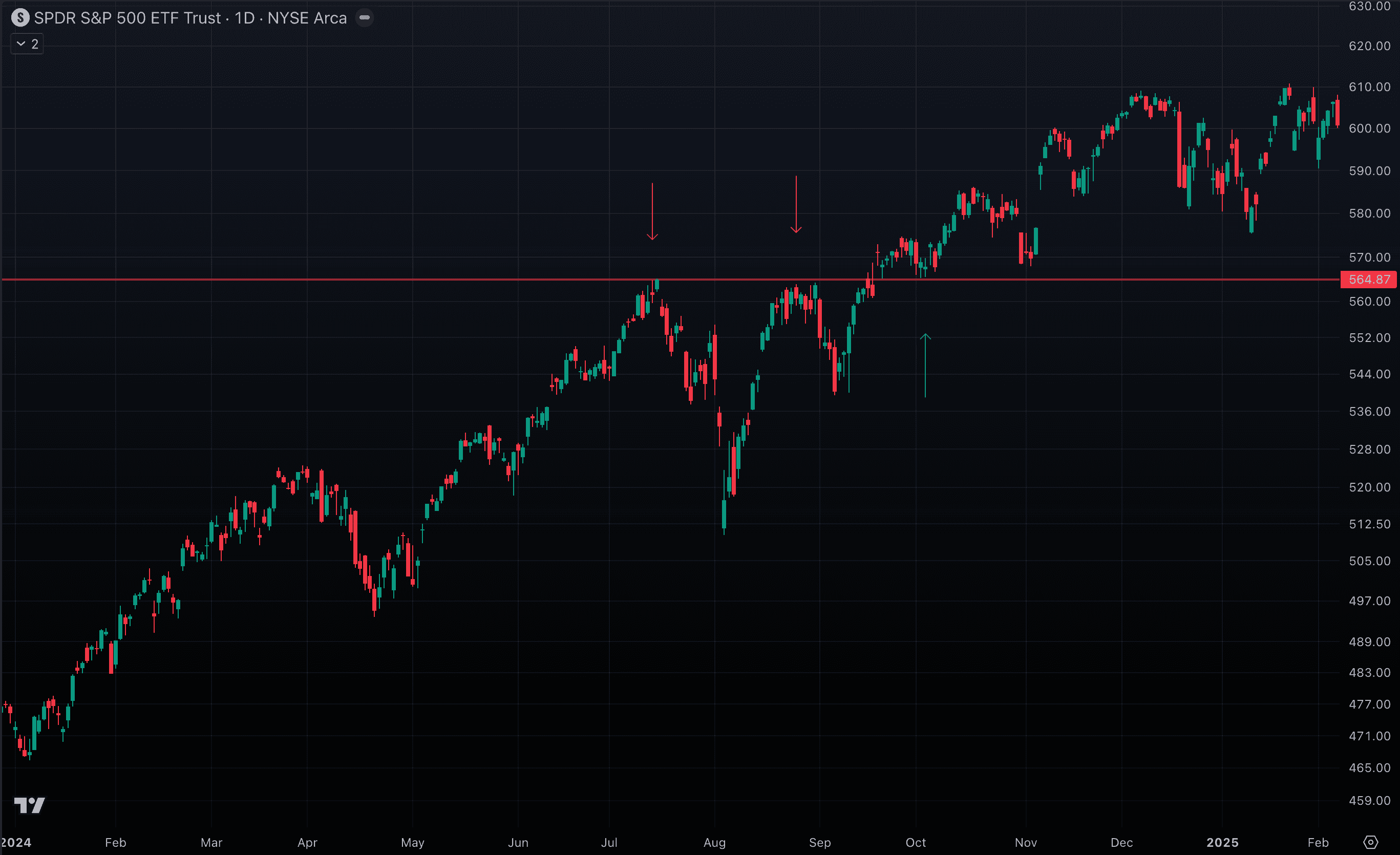Click the 2025 year label on time axis
The height and width of the screenshot is (855, 1400).
point(1222,843)
